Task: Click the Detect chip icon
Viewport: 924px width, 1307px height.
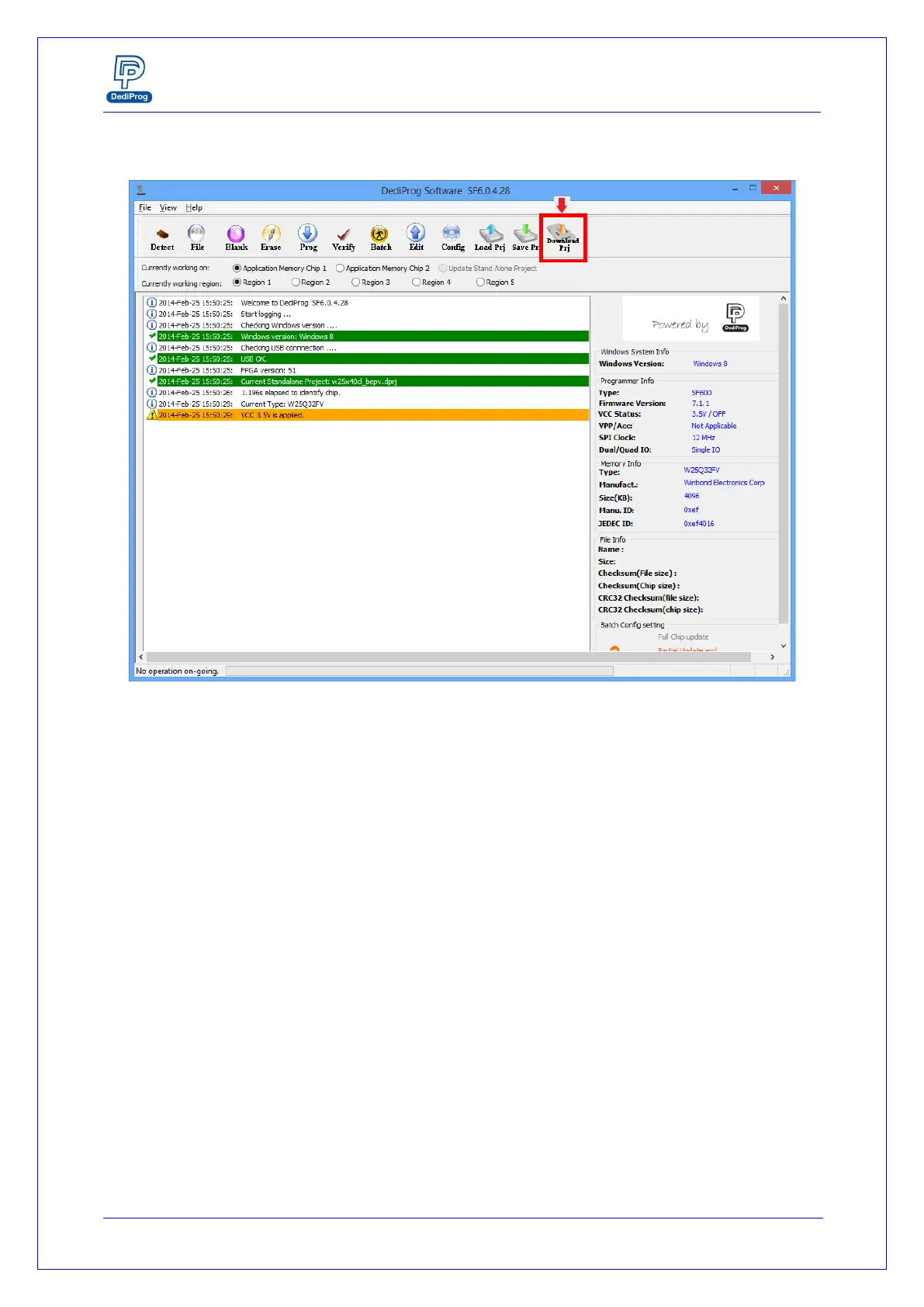Action: 162,237
